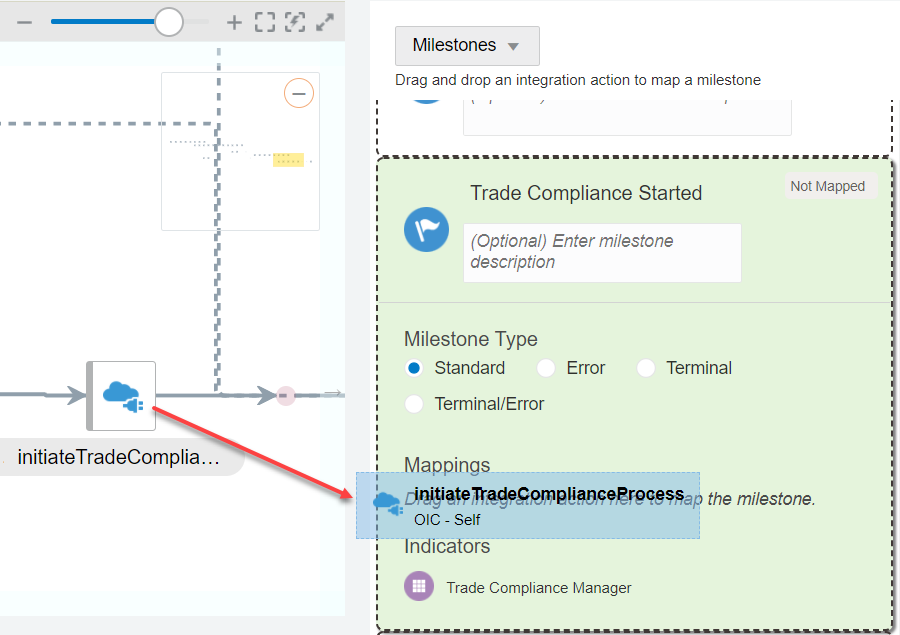Click the initiateTradeComplianceProcess cloud icon
This screenshot has height=635, width=900.
click(x=389, y=505)
